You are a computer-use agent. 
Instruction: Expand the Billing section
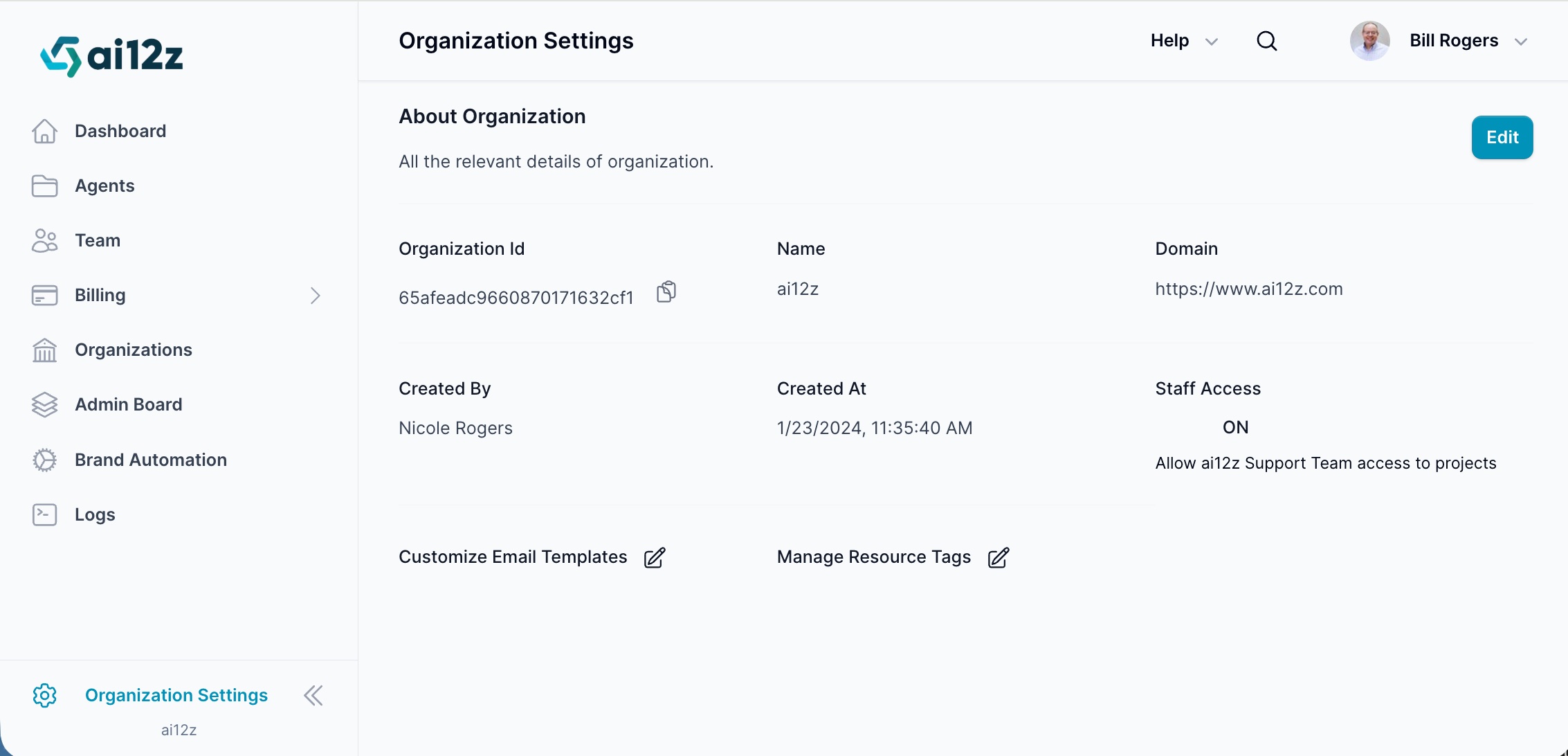316,296
